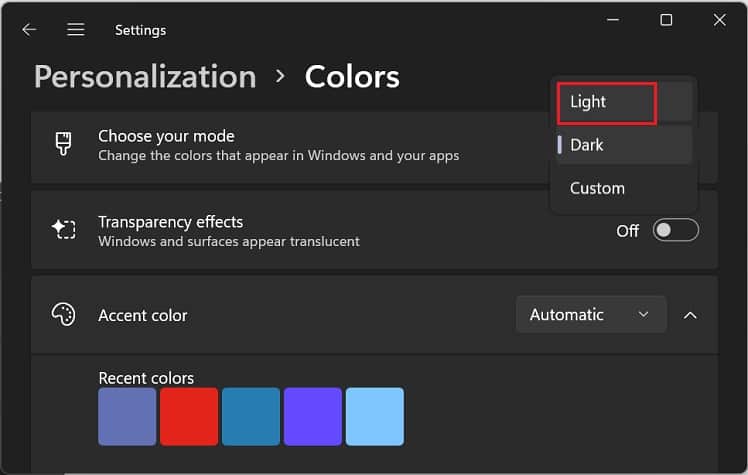
Task: Pick the Custom mode option
Action: pos(621,188)
